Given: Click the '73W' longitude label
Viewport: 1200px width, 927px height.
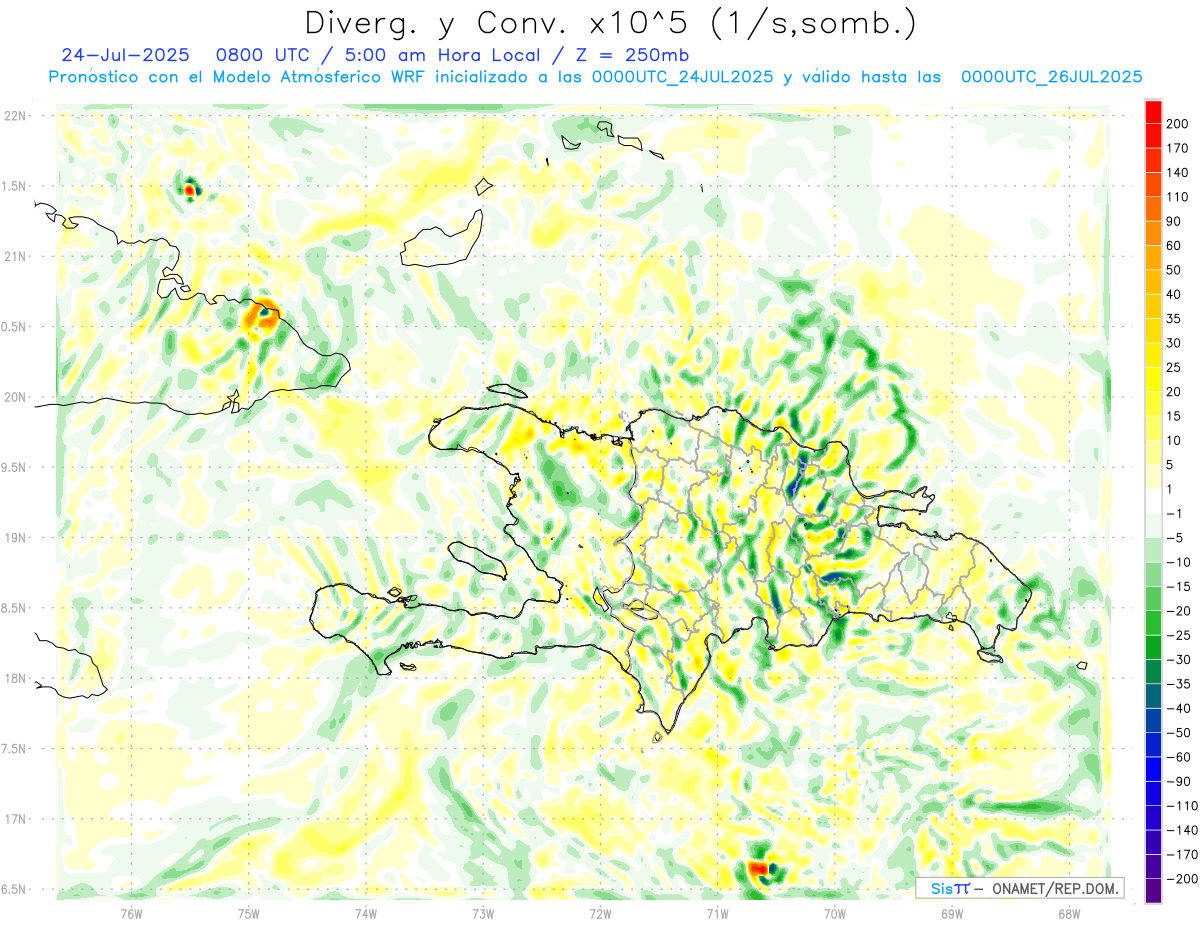Looking at the screenshot, I should (482, 913).
